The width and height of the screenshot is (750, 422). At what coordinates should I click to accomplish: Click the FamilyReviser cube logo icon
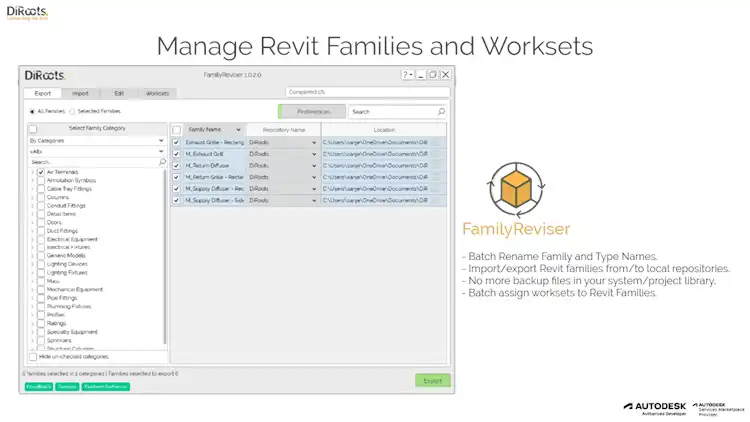point(516,189)
